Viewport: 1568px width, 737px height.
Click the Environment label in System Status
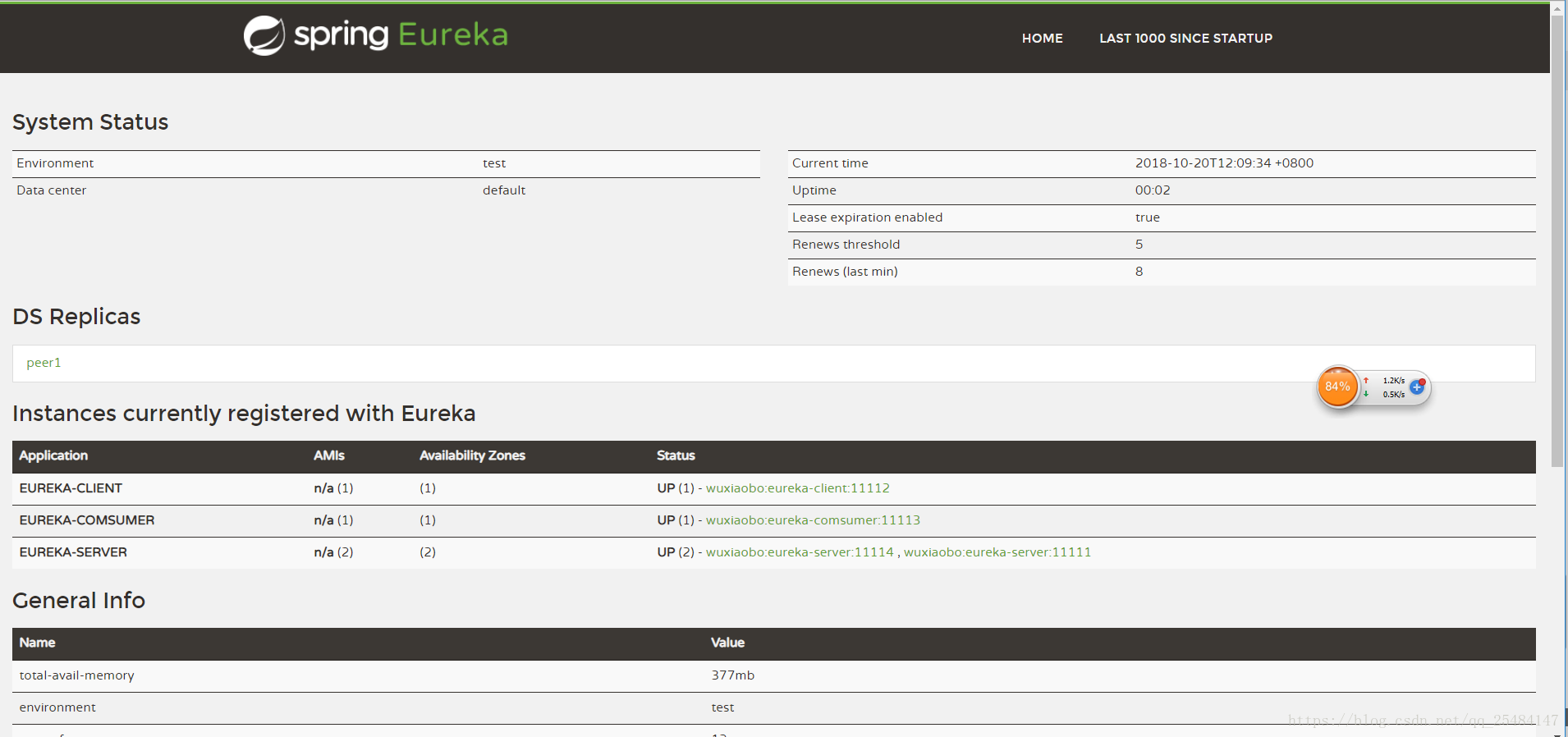tap(55, 163)
